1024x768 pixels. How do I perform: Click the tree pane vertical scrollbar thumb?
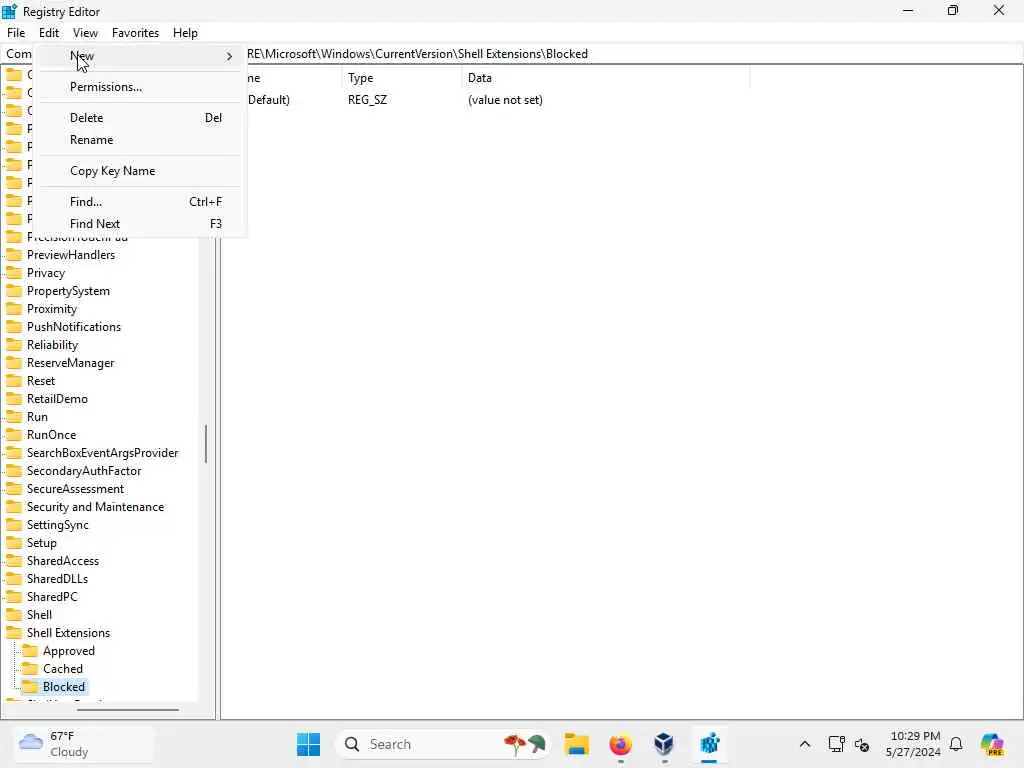click(206, 443)
